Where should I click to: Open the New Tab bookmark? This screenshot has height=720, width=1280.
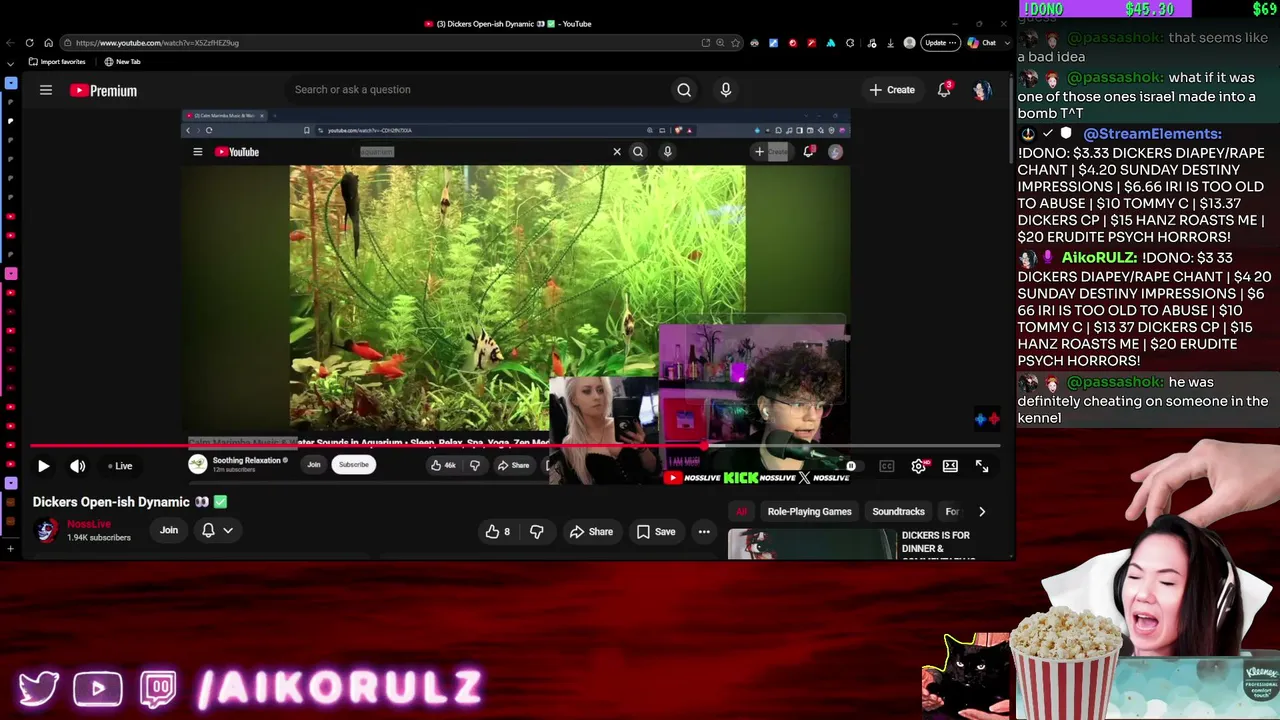tap(122, 62)
